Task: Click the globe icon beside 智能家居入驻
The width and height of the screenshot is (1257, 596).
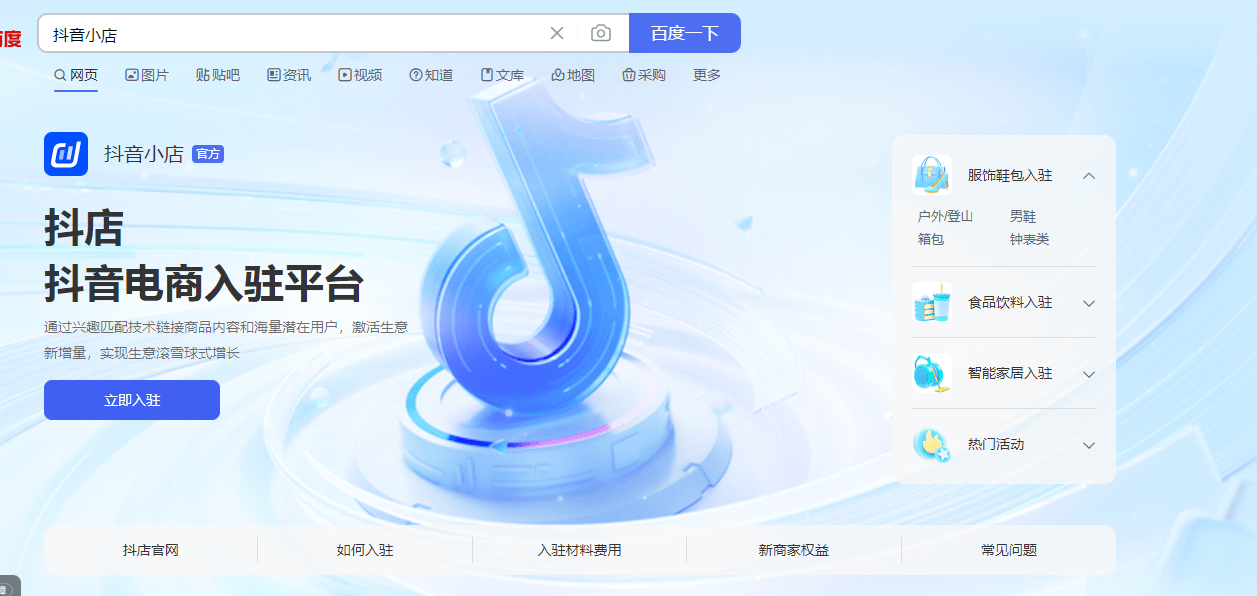Action: [x=932, y=373]
